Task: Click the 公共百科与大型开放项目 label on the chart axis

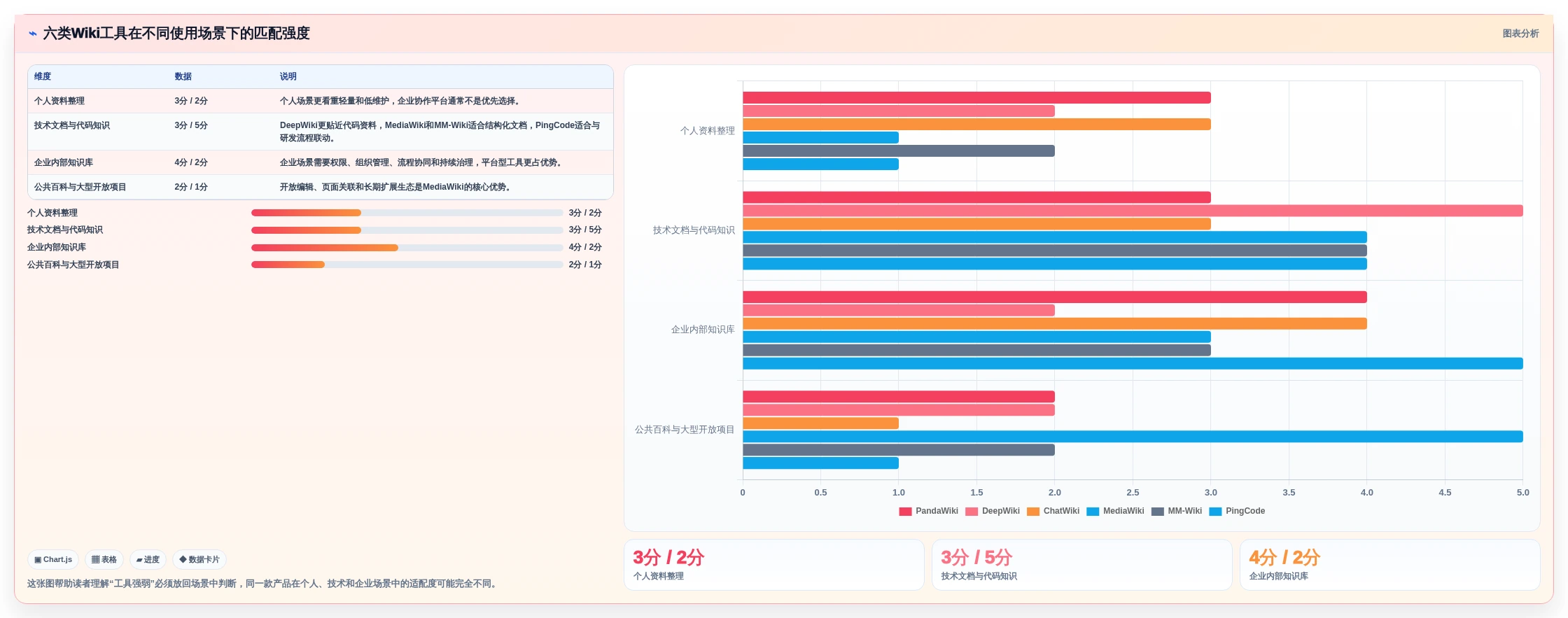Action: click(x=685, y=430)
